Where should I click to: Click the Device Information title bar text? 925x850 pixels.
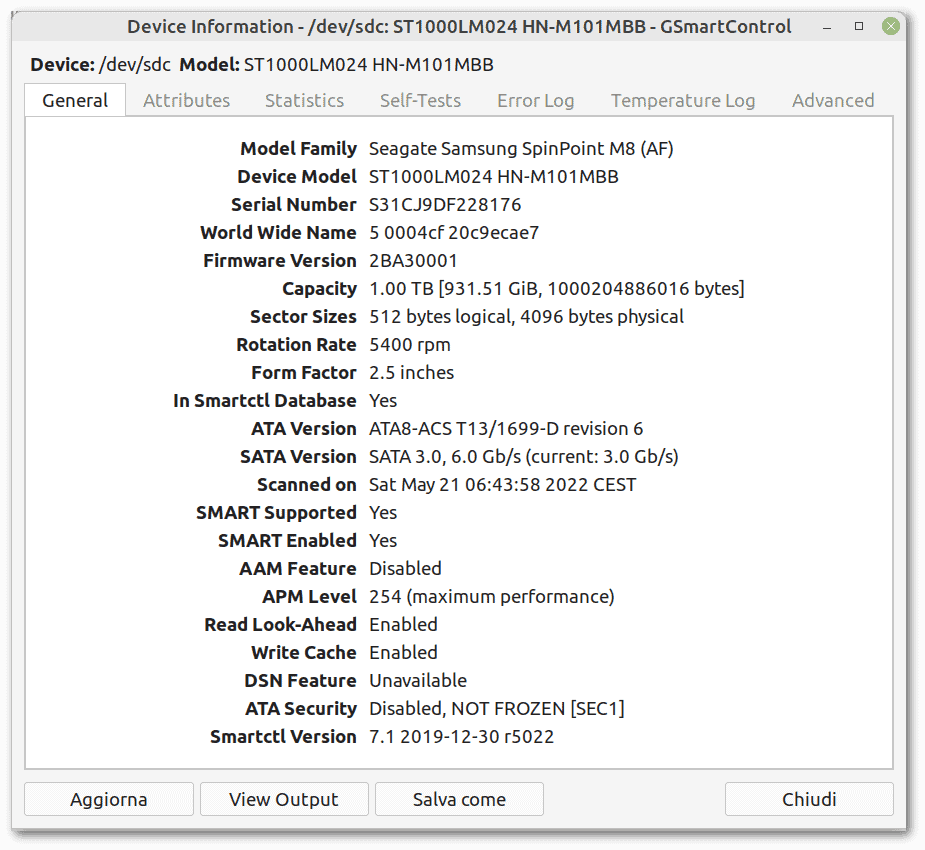[459, 27]
